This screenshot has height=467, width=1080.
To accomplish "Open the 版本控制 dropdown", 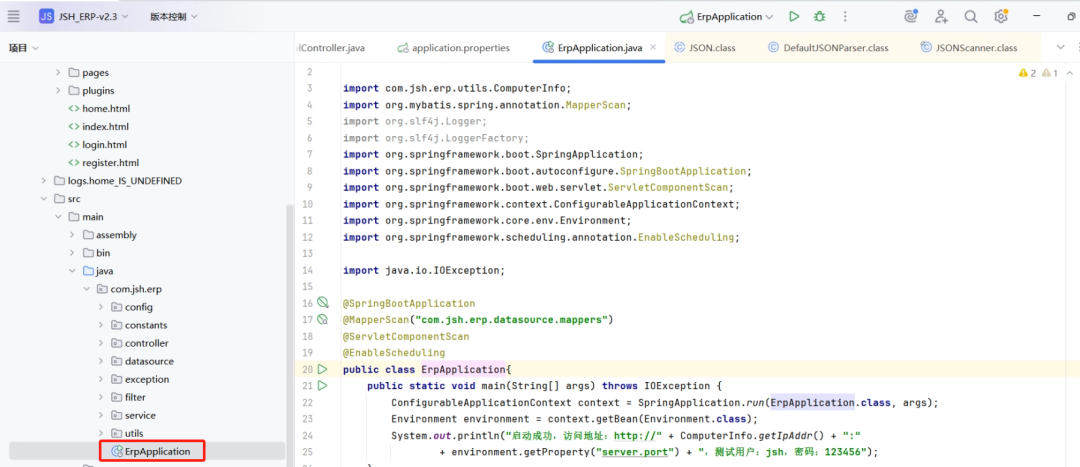I will click(174, 17).
